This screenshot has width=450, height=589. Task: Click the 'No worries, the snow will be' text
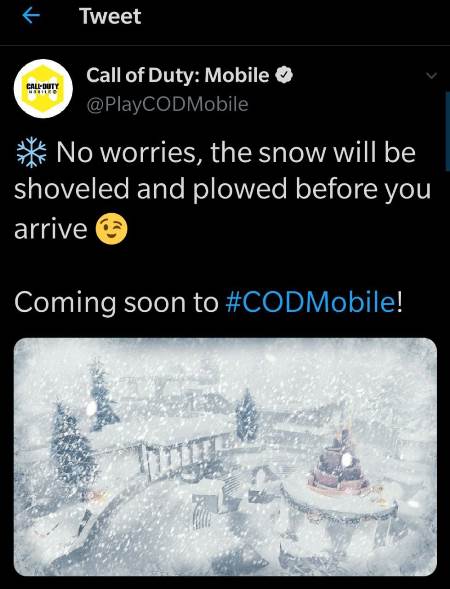click(236, 153)
